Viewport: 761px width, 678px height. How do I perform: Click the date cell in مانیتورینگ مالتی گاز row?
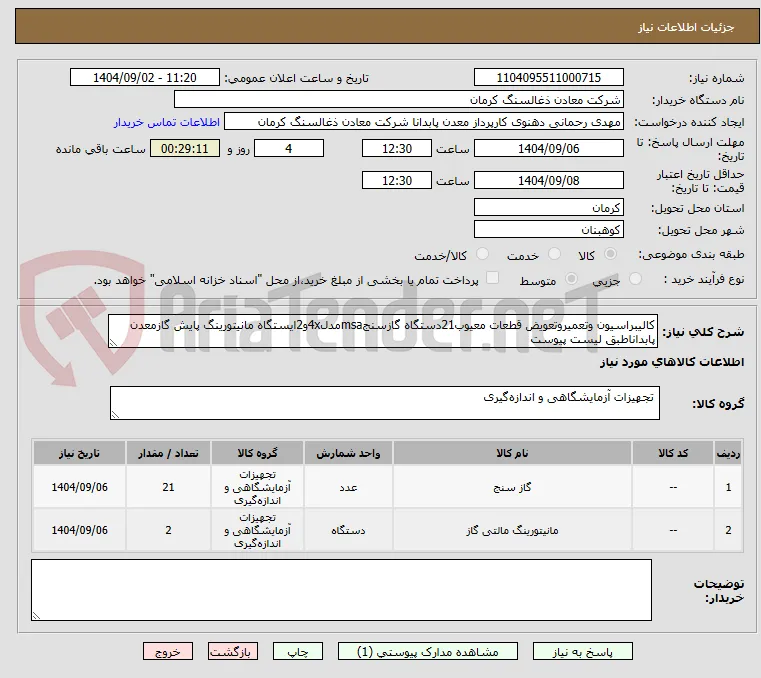(x=79, y=530)
